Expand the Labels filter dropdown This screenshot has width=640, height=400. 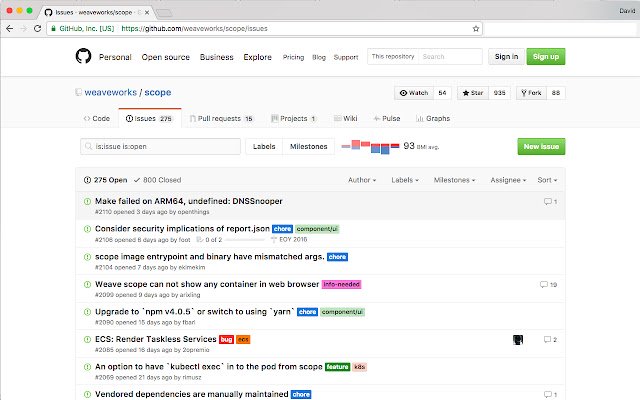point(405,180)
